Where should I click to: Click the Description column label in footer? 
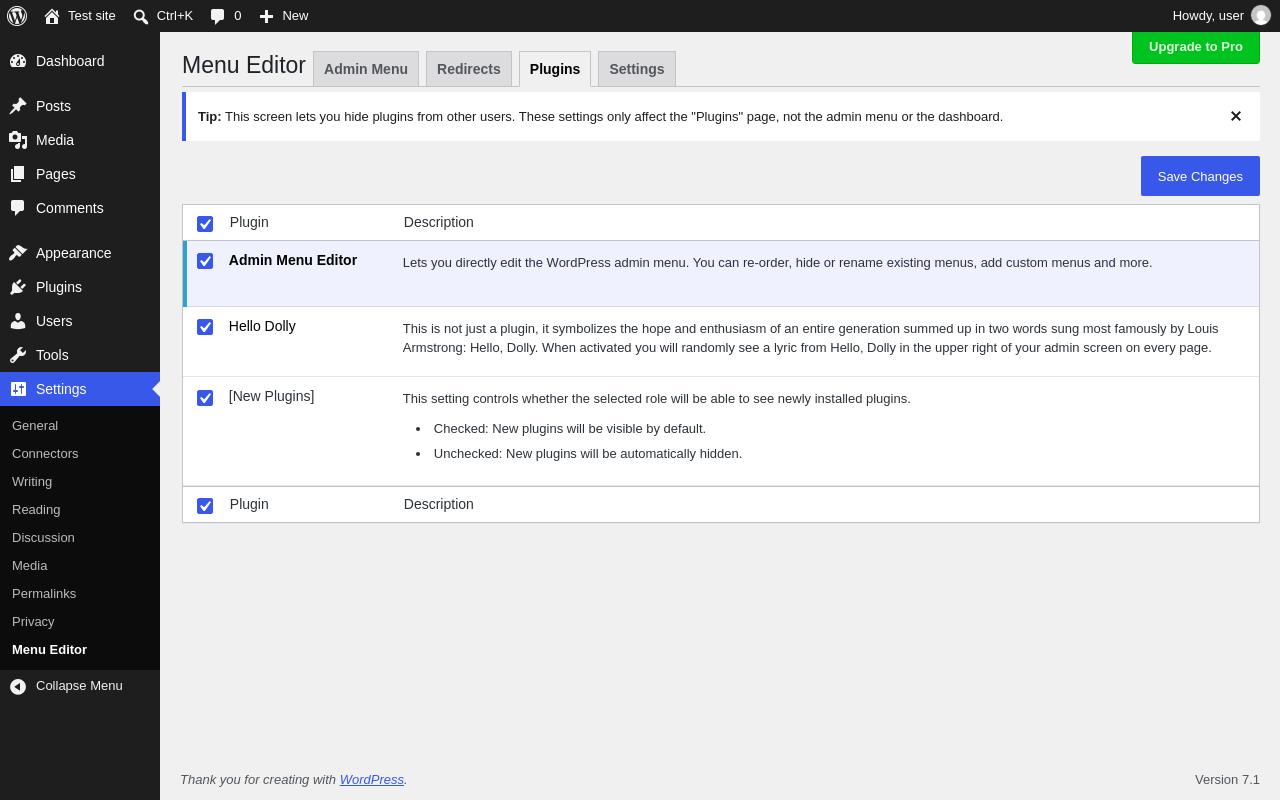tap(439, 504)
